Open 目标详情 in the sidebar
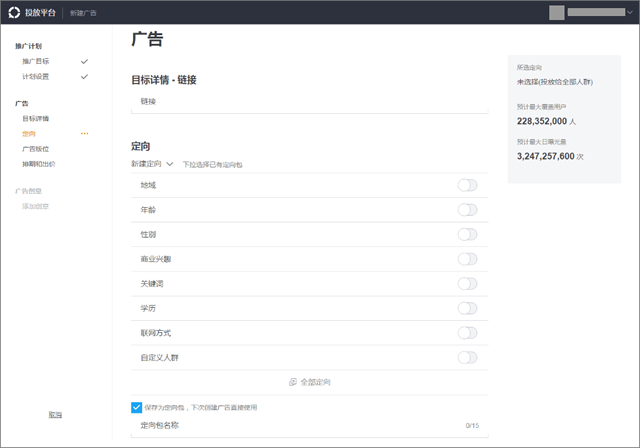This screenshot has width=640, height=448. [x=35, y=118]
